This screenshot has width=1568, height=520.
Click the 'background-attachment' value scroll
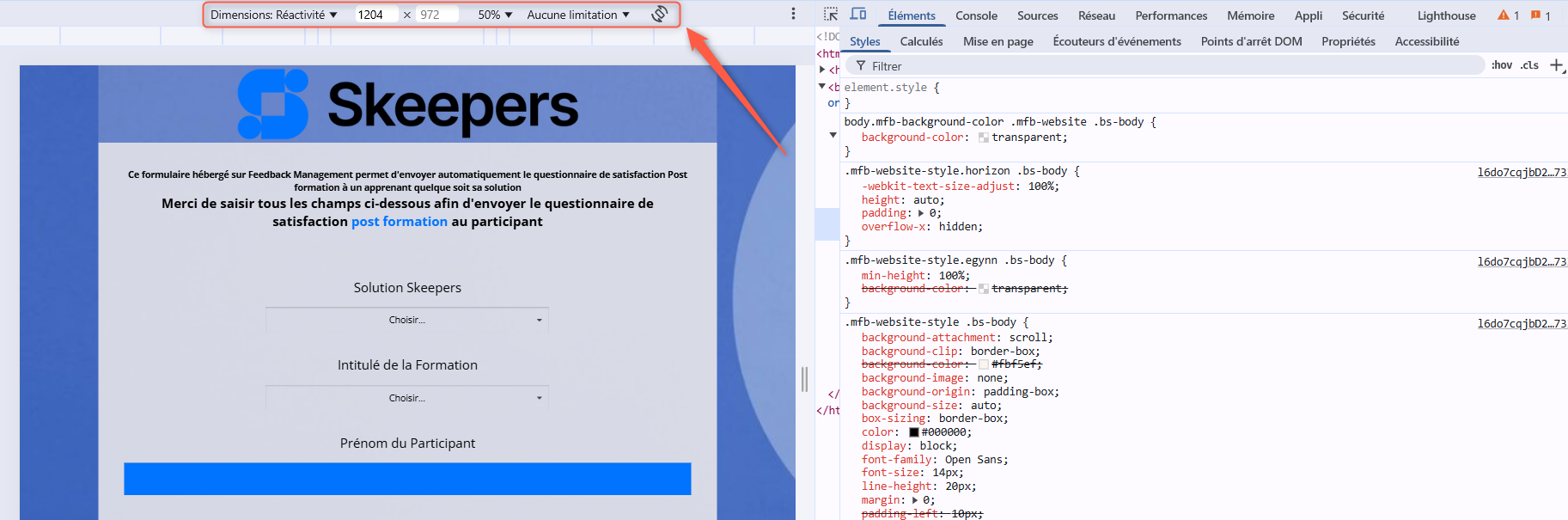(1028, 338)
